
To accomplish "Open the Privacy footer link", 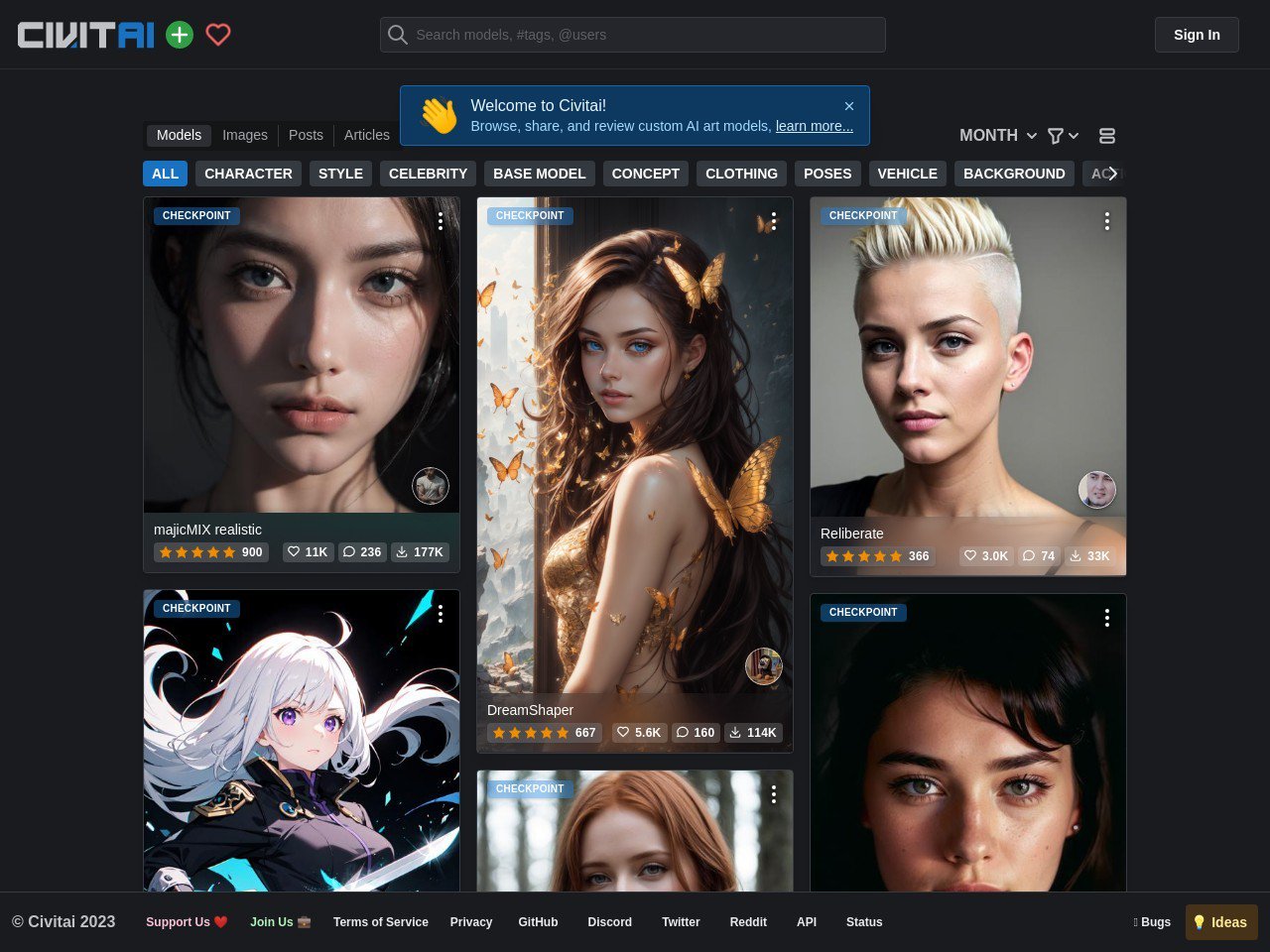I will pyautogui.click(x=471, y=922).
